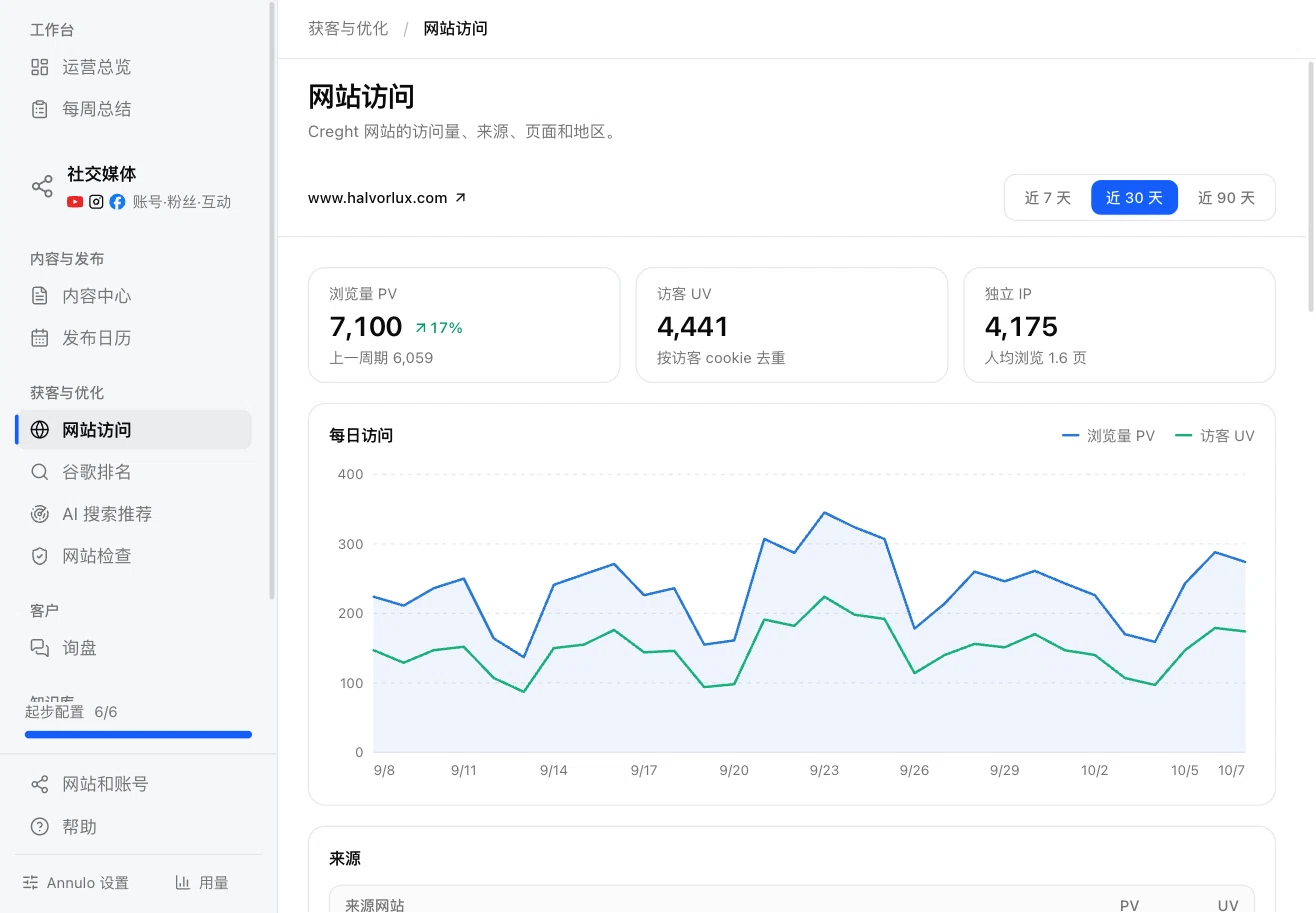Click the 访客 UV value 4,441
This screenshot has height=913, width=1316.
[x=693, y=327]
